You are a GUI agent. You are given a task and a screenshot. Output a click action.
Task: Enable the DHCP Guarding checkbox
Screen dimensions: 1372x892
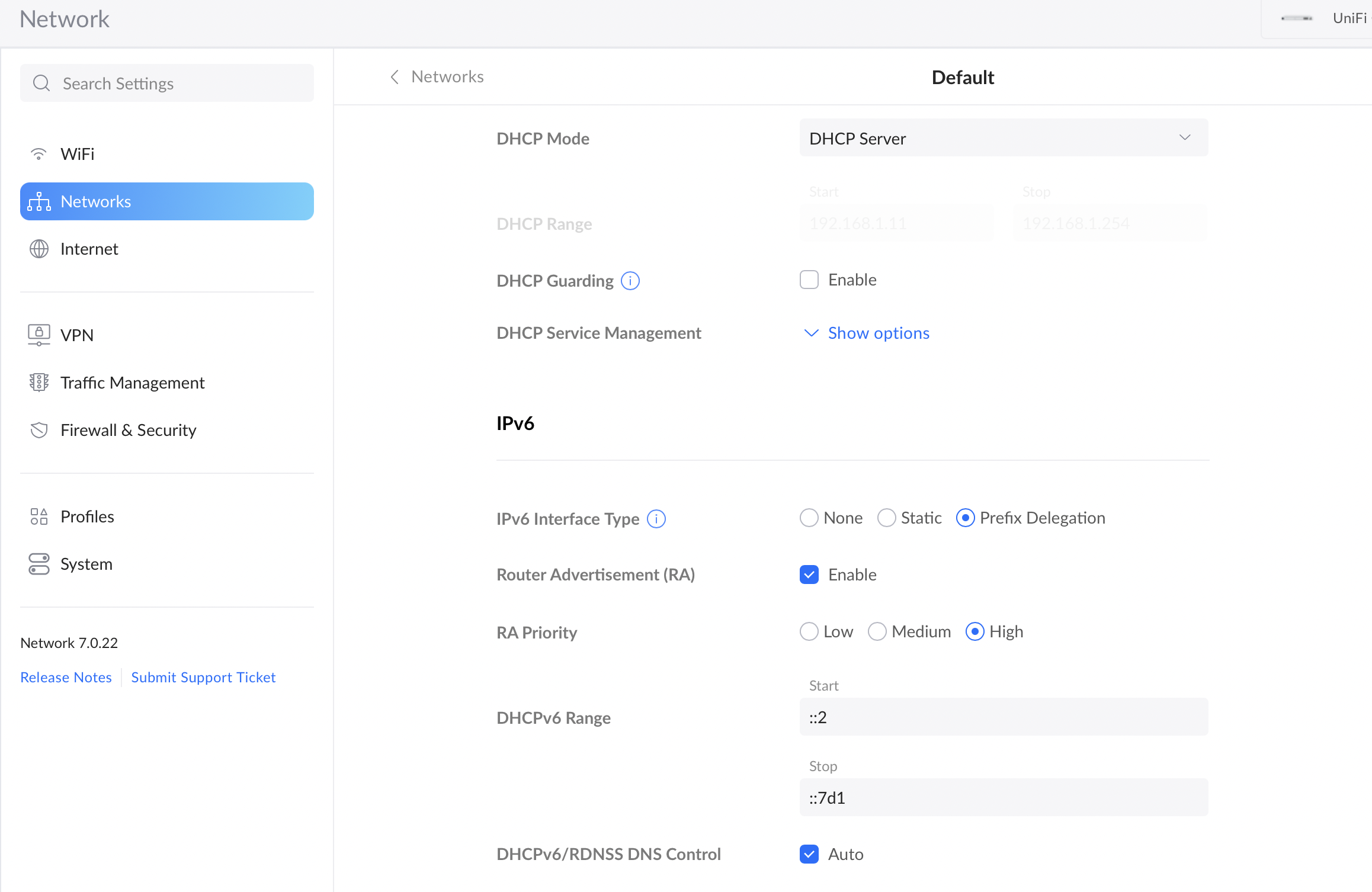click(x=809, y=280)
